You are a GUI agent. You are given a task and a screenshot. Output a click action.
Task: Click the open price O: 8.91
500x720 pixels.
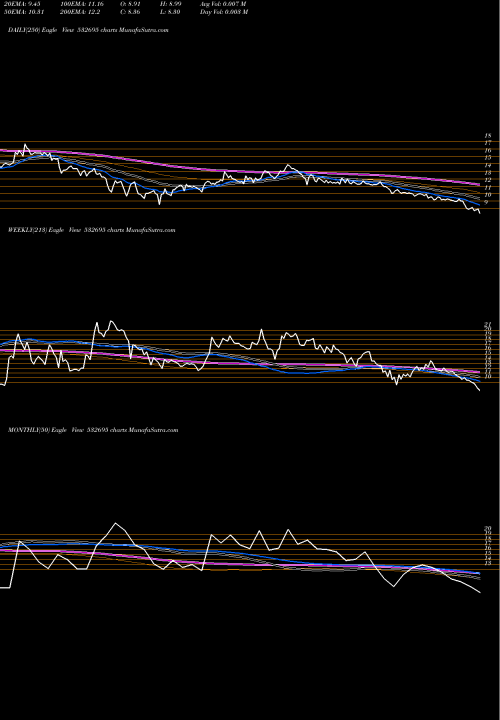(129, 4)
